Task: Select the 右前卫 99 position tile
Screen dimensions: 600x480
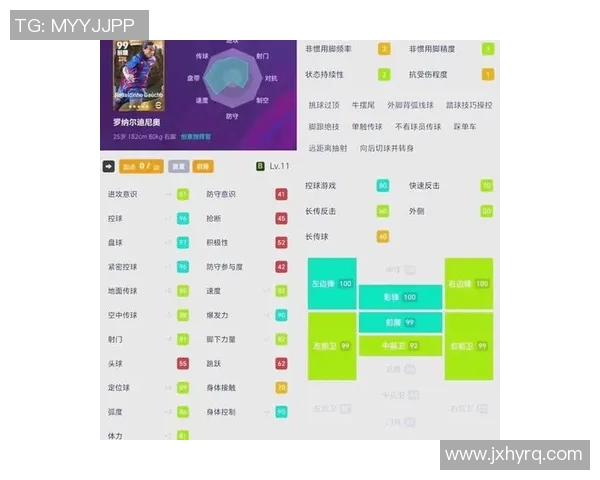Action: pyautogui.click(x=469, y=346)
